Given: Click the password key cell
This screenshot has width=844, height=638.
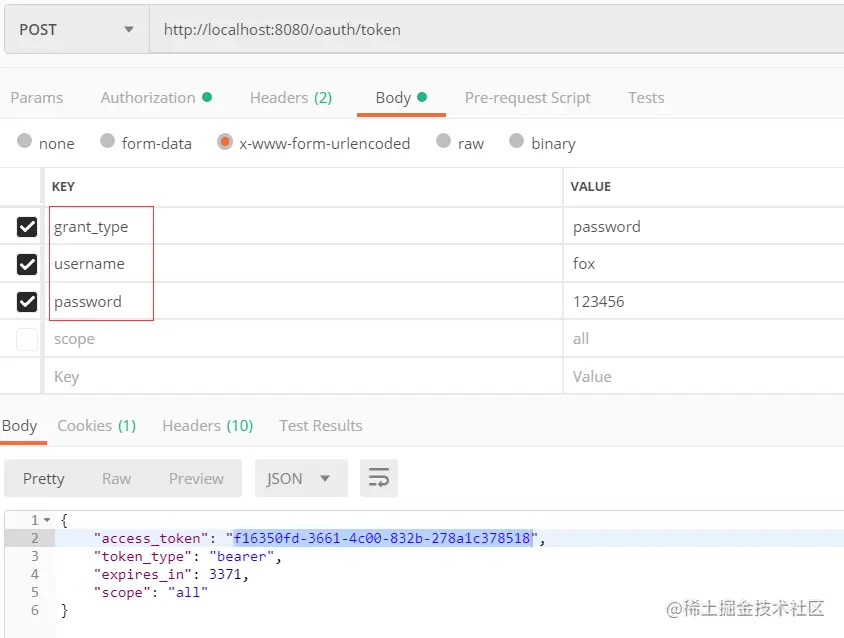Looking at the screenshot, I should (304, 302).
